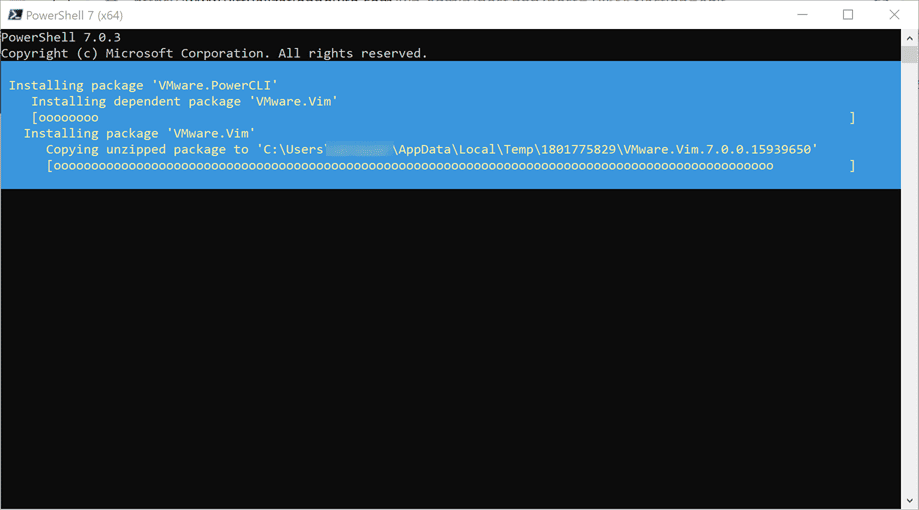Click the 'PowerShell 7.0.3' version line
Screen dimensions: 919x510
(61, 37)
